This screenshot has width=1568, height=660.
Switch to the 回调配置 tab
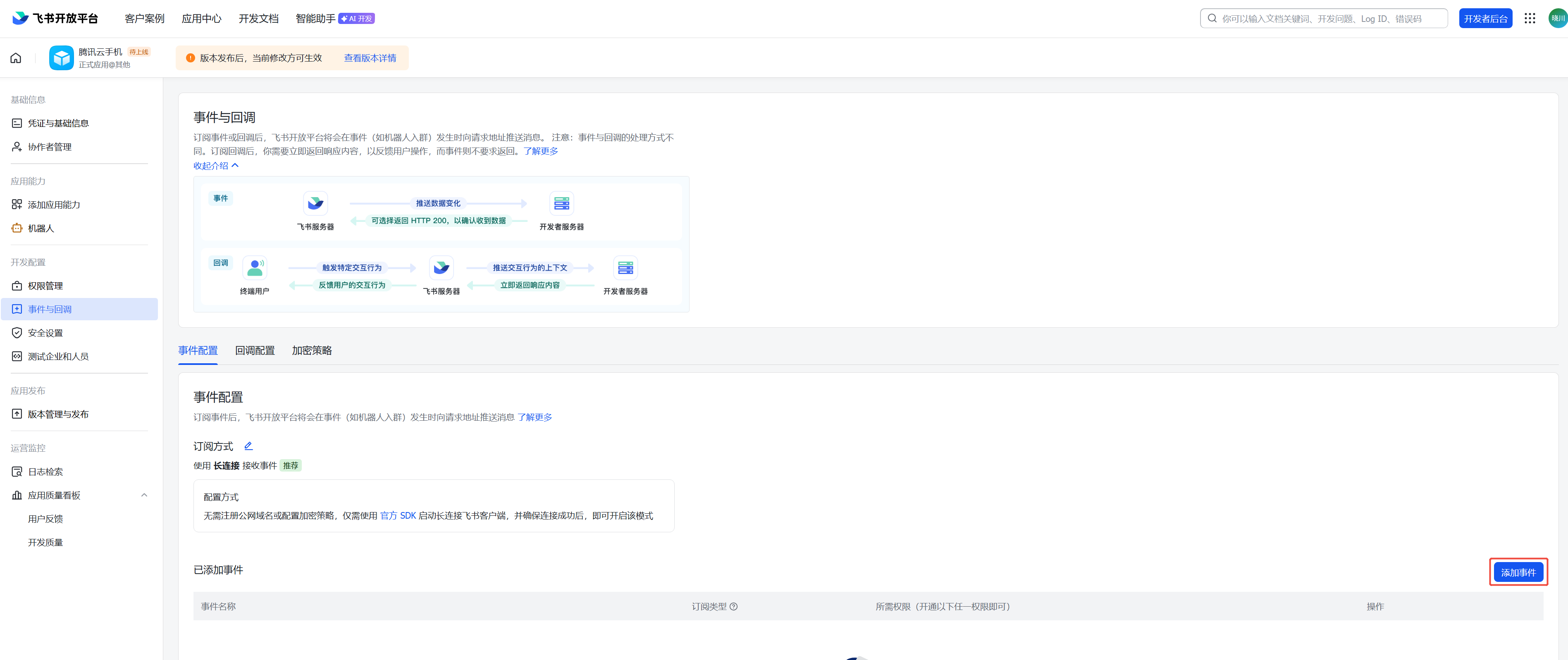(254, 350)
